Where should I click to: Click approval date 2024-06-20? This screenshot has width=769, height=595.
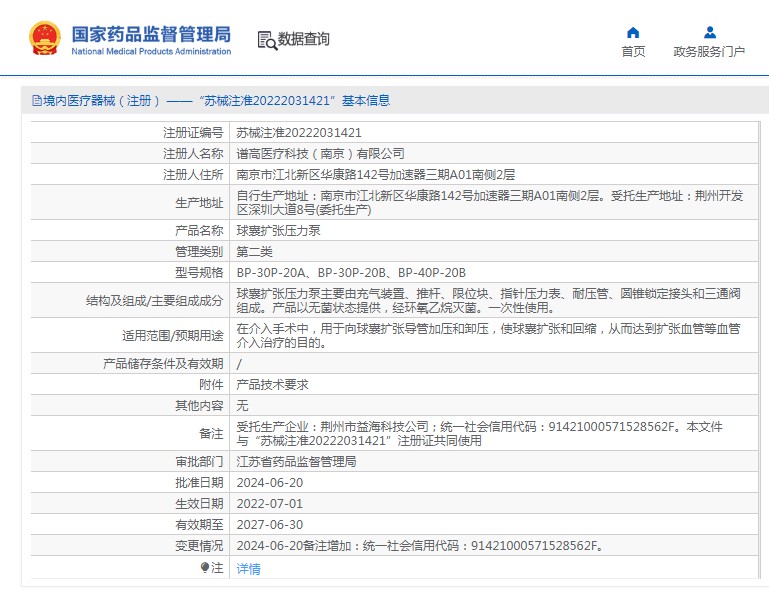[x=270, y=483]
